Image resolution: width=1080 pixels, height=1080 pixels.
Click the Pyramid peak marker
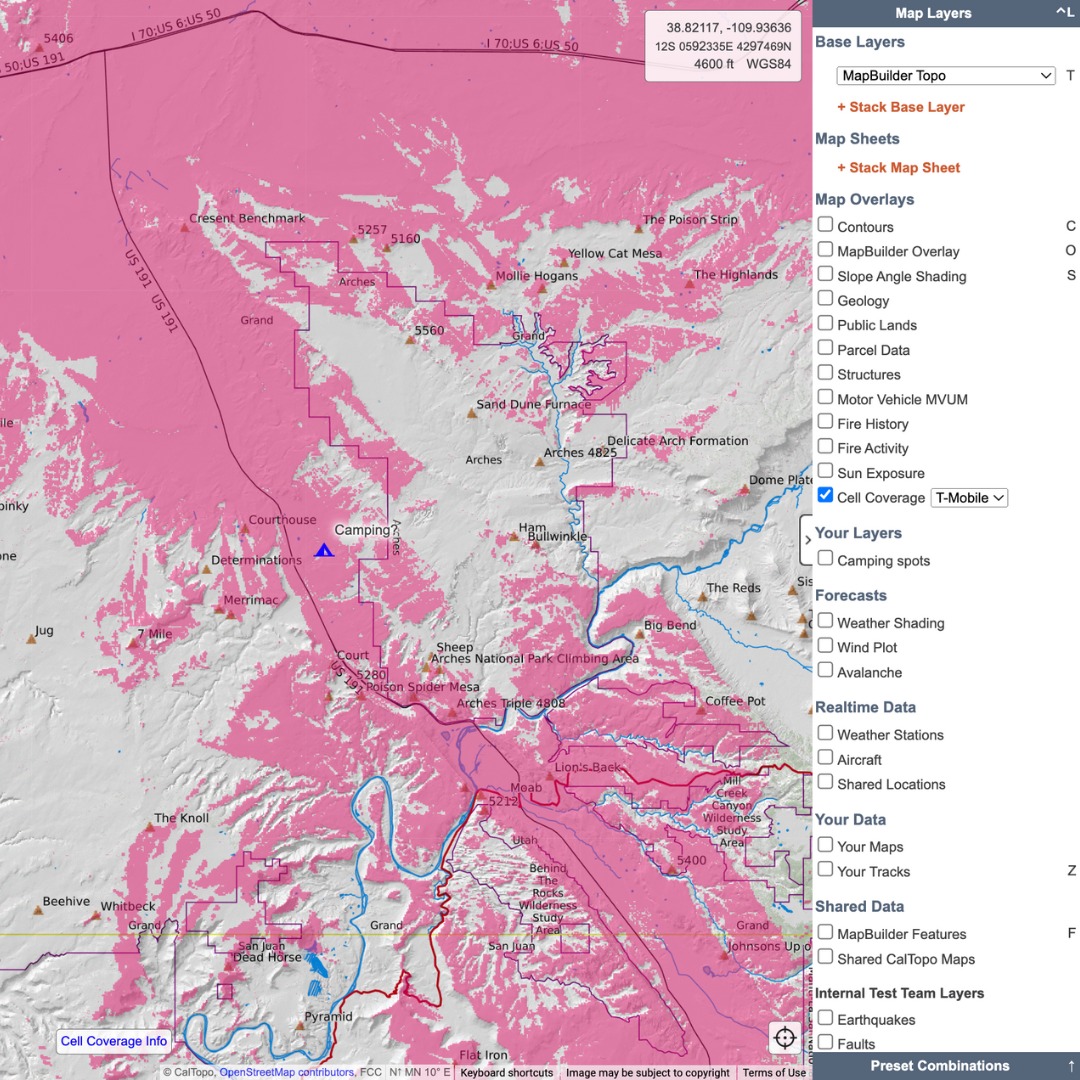(299, 1026)
